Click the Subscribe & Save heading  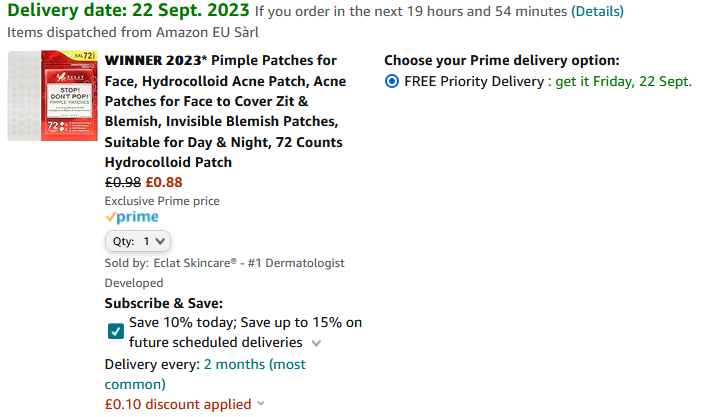click(164, 303)
